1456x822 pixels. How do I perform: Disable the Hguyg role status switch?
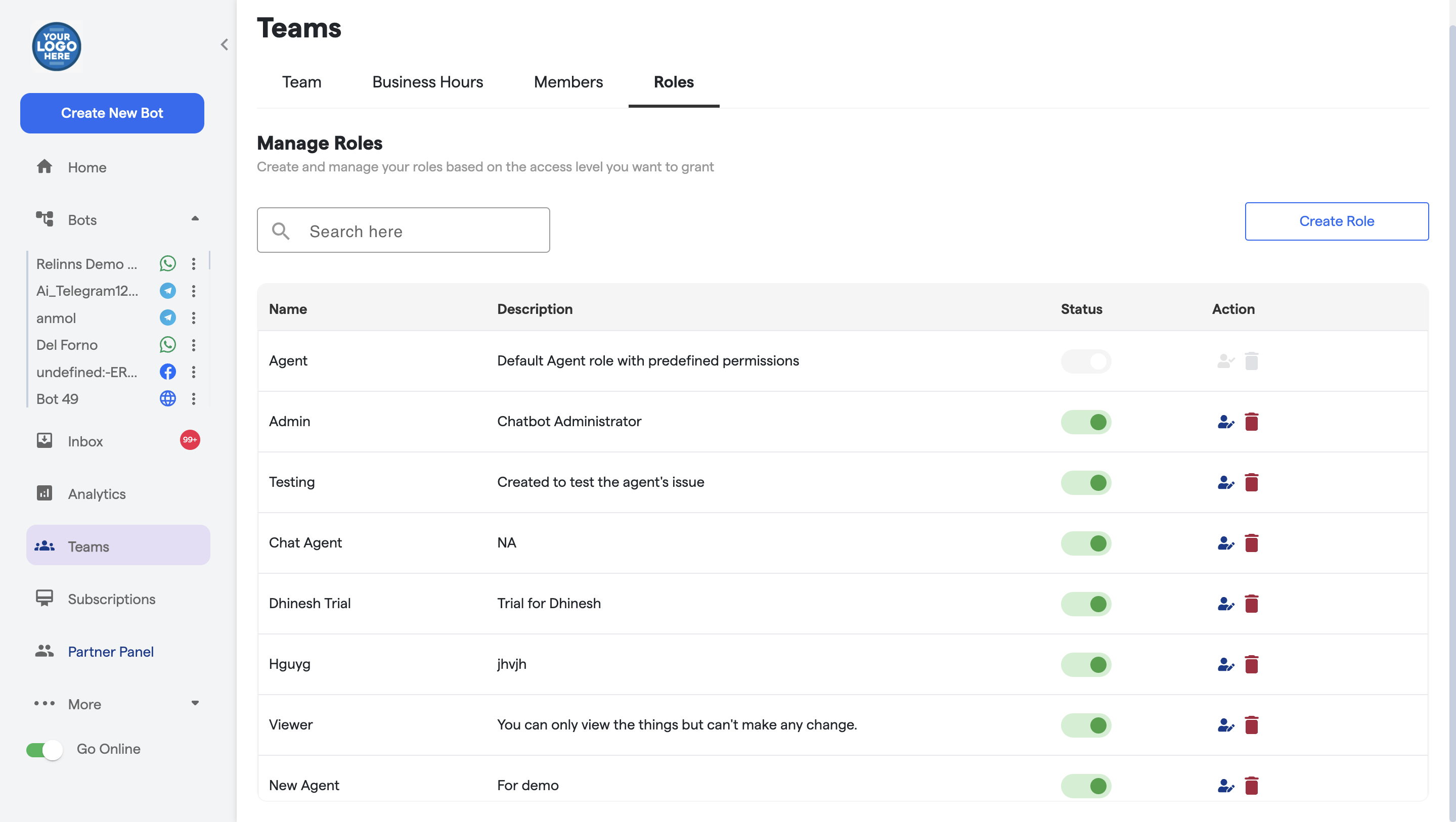tap(1085, 664)
